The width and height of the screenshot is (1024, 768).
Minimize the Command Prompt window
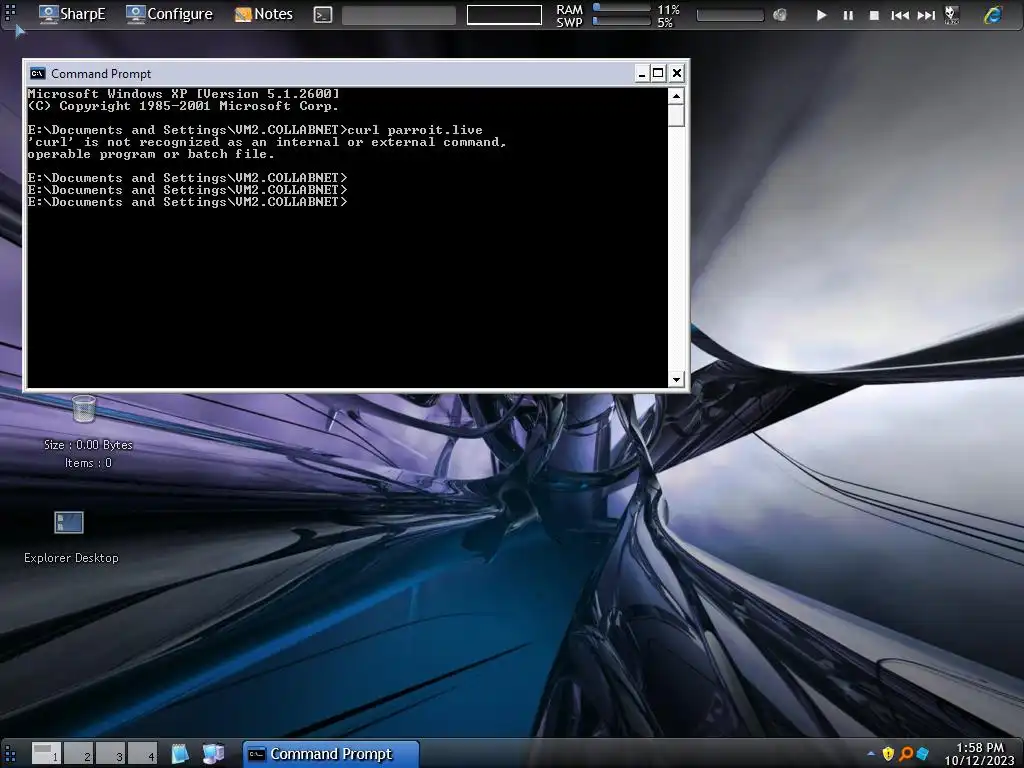[642, 73]
